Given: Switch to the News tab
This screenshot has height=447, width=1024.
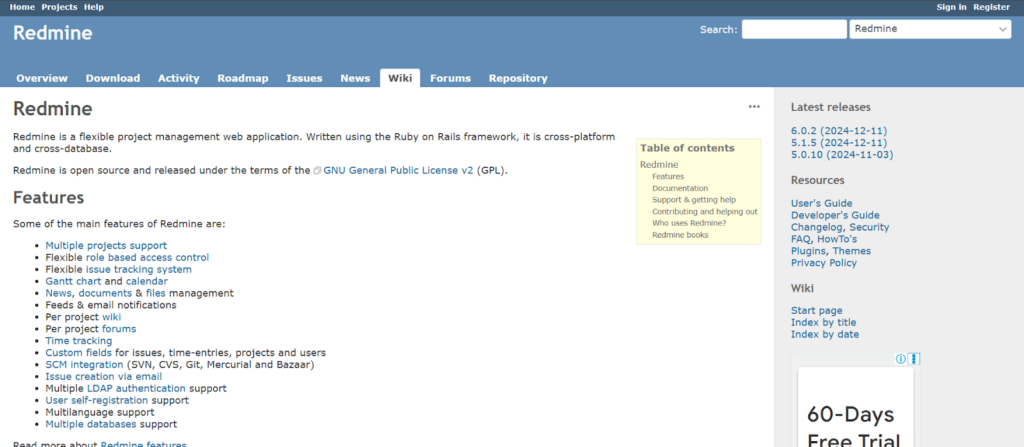Looking at the screenshot, I should coord(355,78).
